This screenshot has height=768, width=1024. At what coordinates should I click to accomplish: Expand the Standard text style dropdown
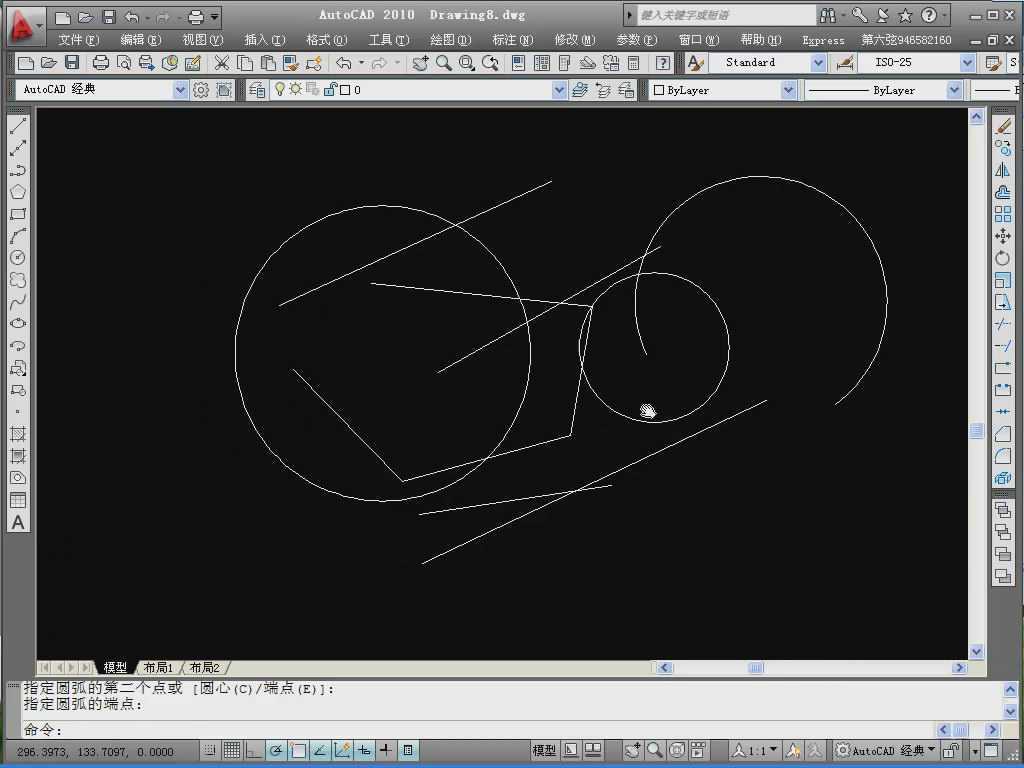[818, 63]
